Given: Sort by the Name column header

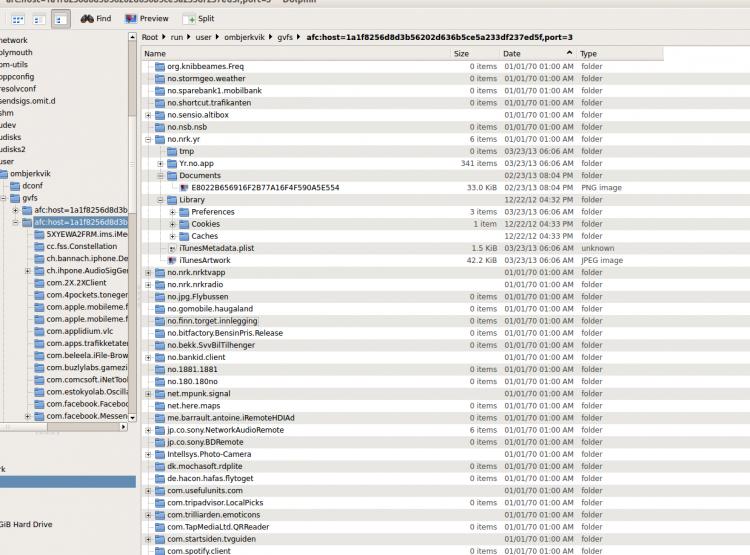Looking at the screenshot, I should [x=296, y=54].
